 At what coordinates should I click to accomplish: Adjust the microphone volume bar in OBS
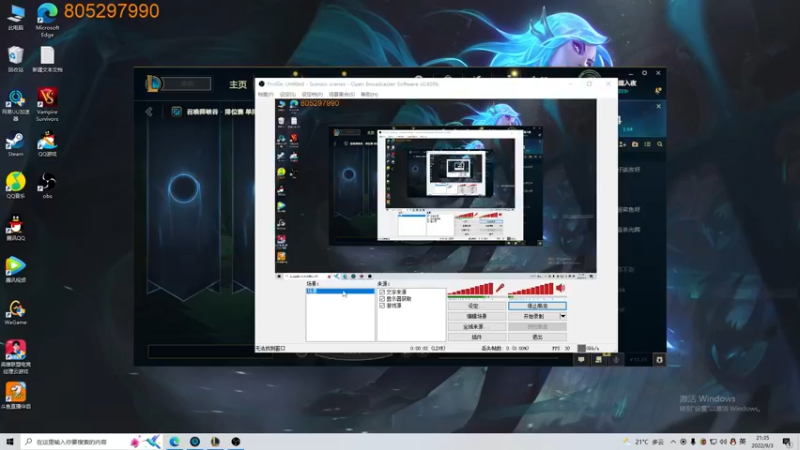click(x=470, y=290)
